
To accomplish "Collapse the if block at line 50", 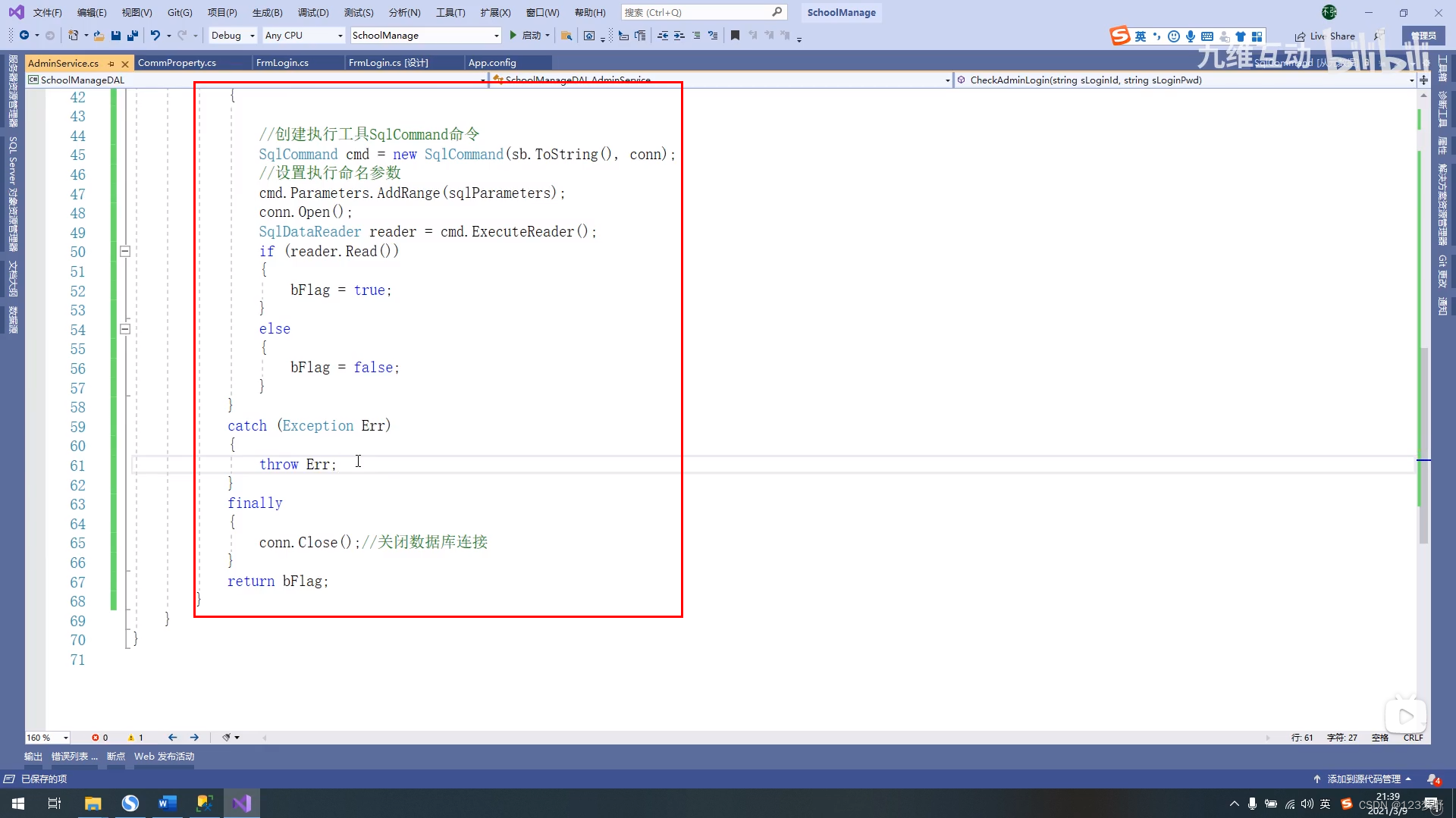I will 125,252.
